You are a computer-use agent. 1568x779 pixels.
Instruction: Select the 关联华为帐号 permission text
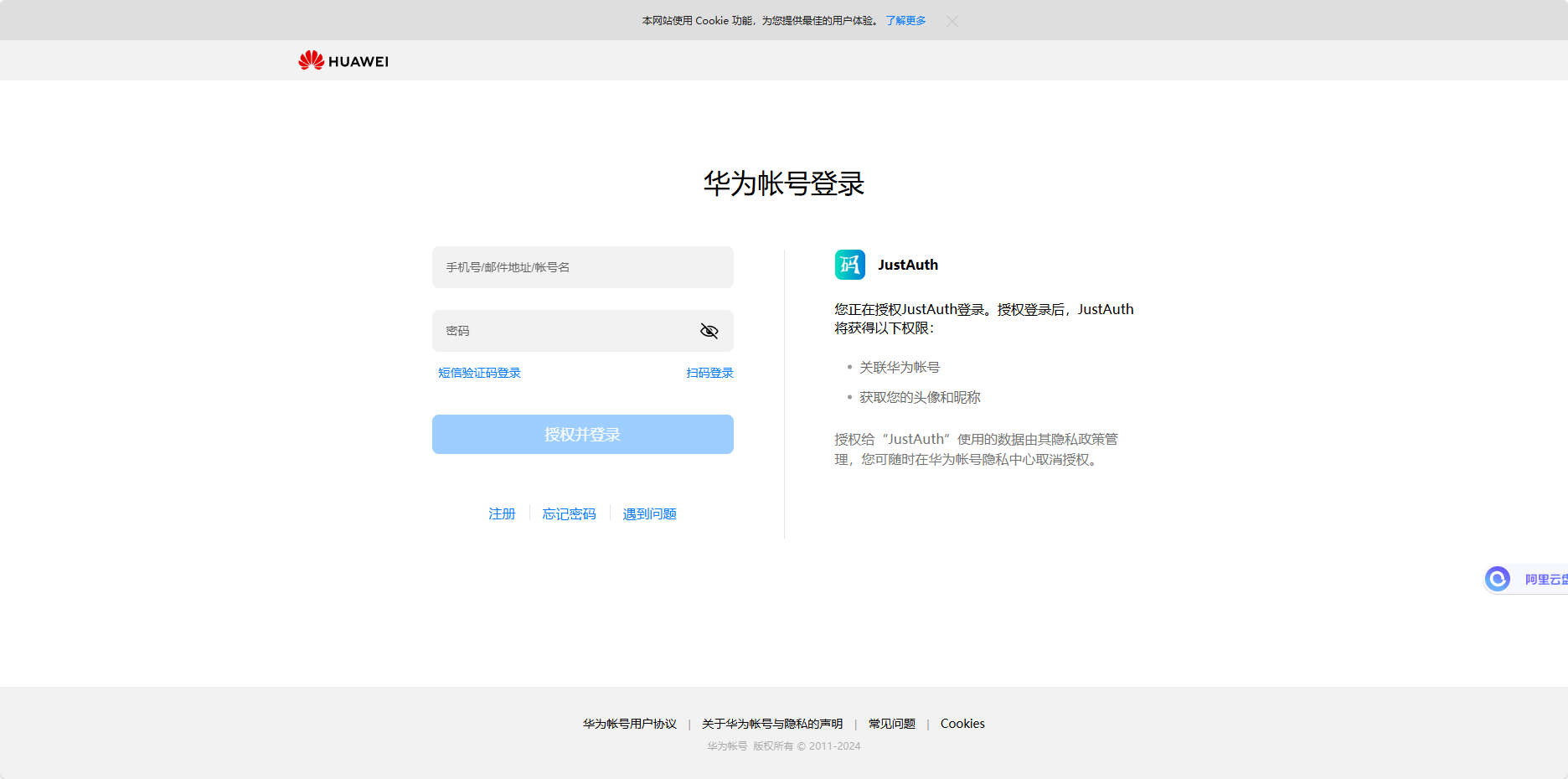(x=900, y=368)
